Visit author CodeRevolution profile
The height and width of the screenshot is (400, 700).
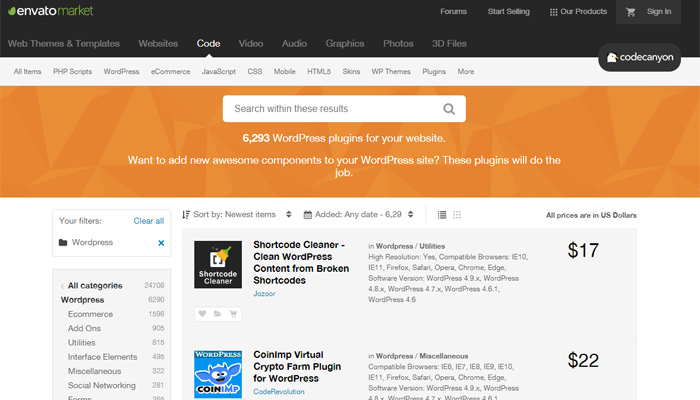279,392
